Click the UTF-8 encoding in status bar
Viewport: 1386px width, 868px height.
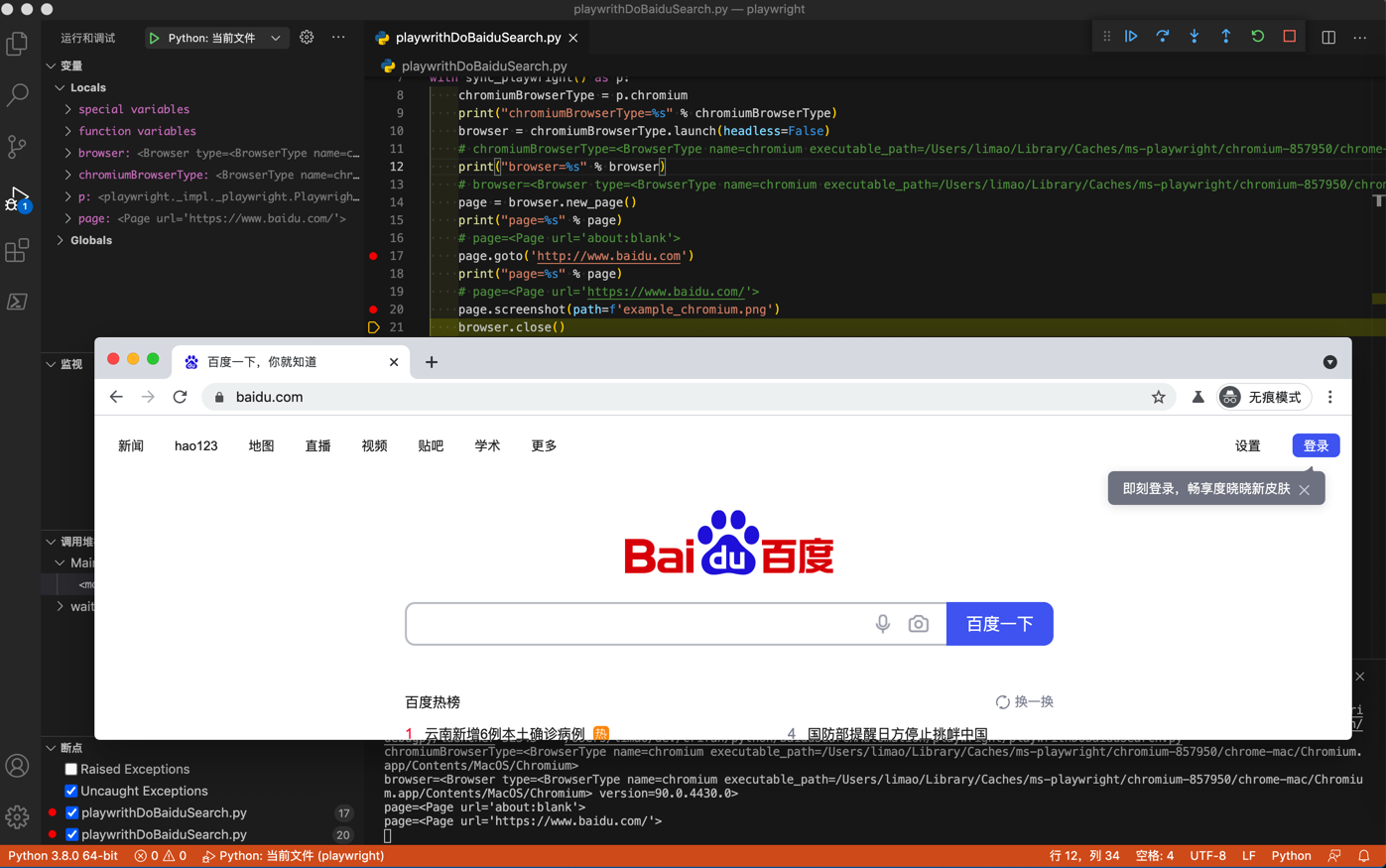click(x=1207, y=856)
